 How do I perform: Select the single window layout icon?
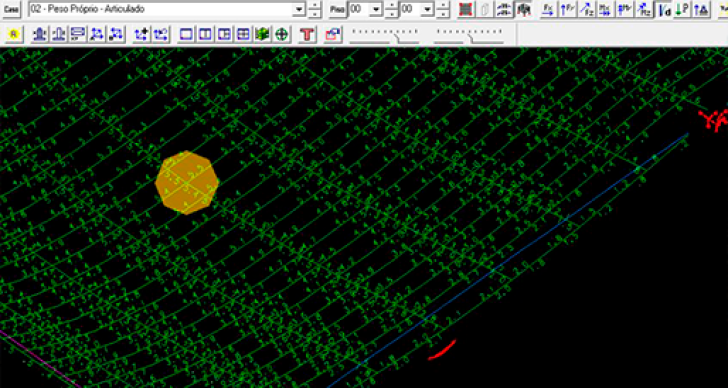[x=186, y=34]
